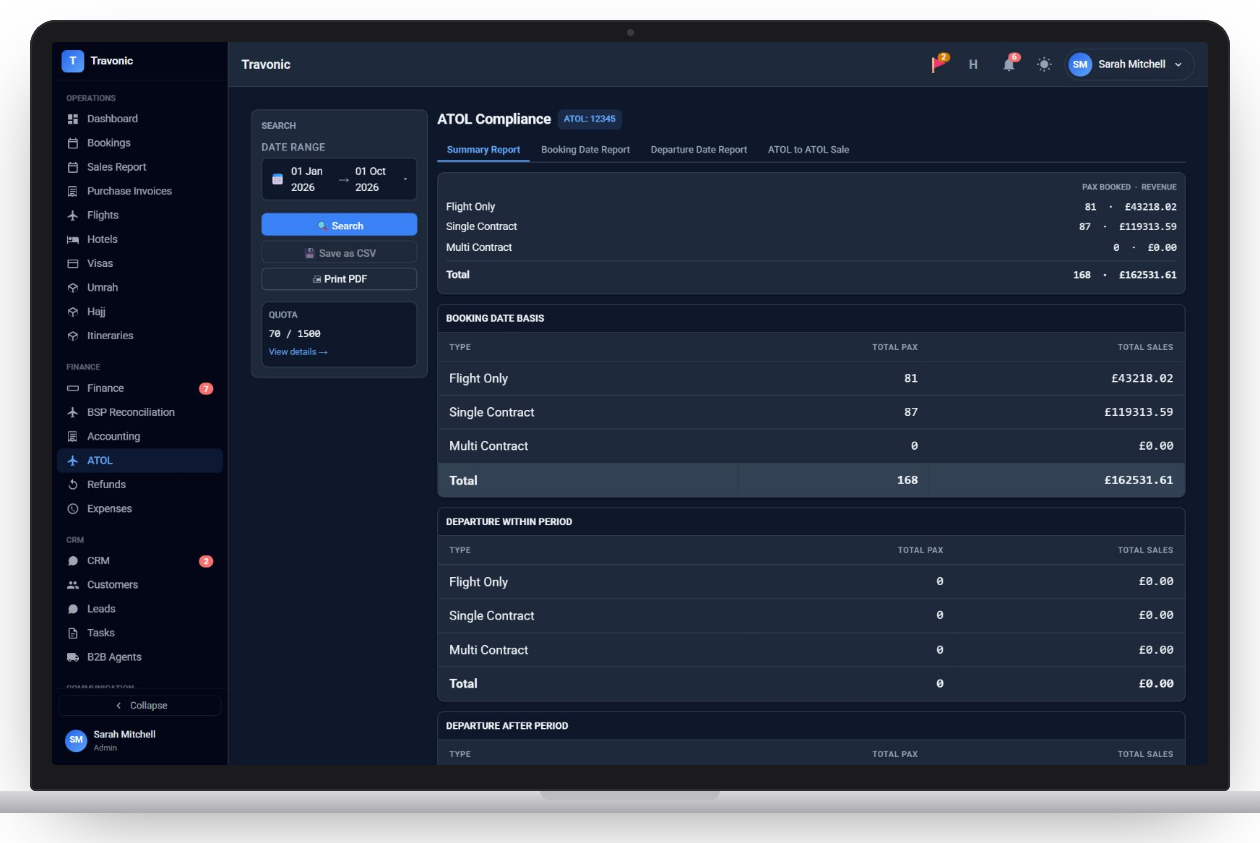The height and width of the screenshot is (843, 1260).
Task: Collapse the sidebar
Action: [140, 705]
